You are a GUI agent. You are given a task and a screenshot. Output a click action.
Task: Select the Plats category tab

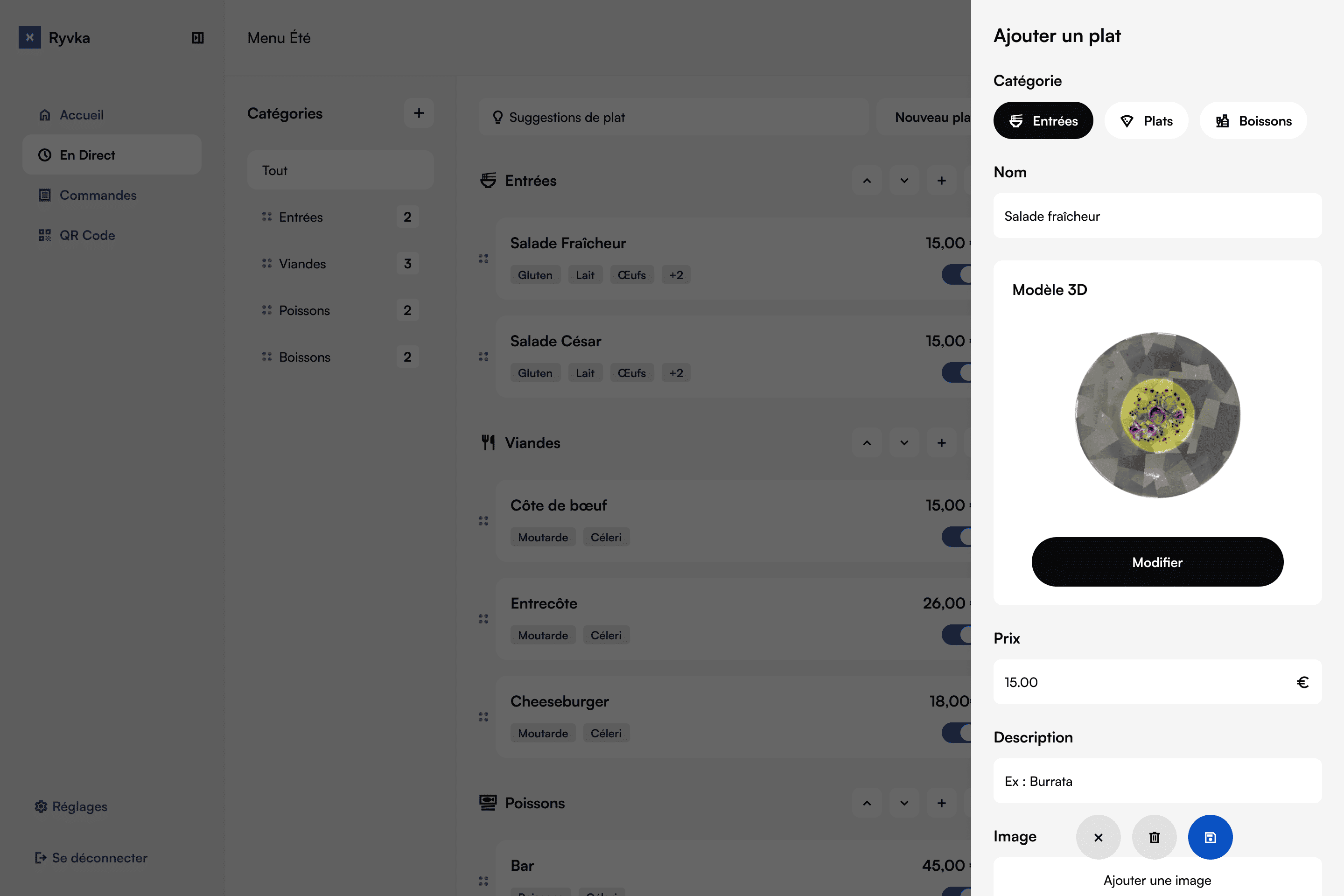point(1146,120)
